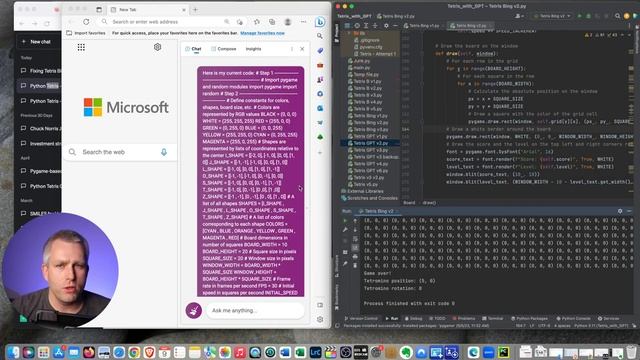
Task: Click PyCharm Debug bug icon in toolbar
Action: (589, 16)
